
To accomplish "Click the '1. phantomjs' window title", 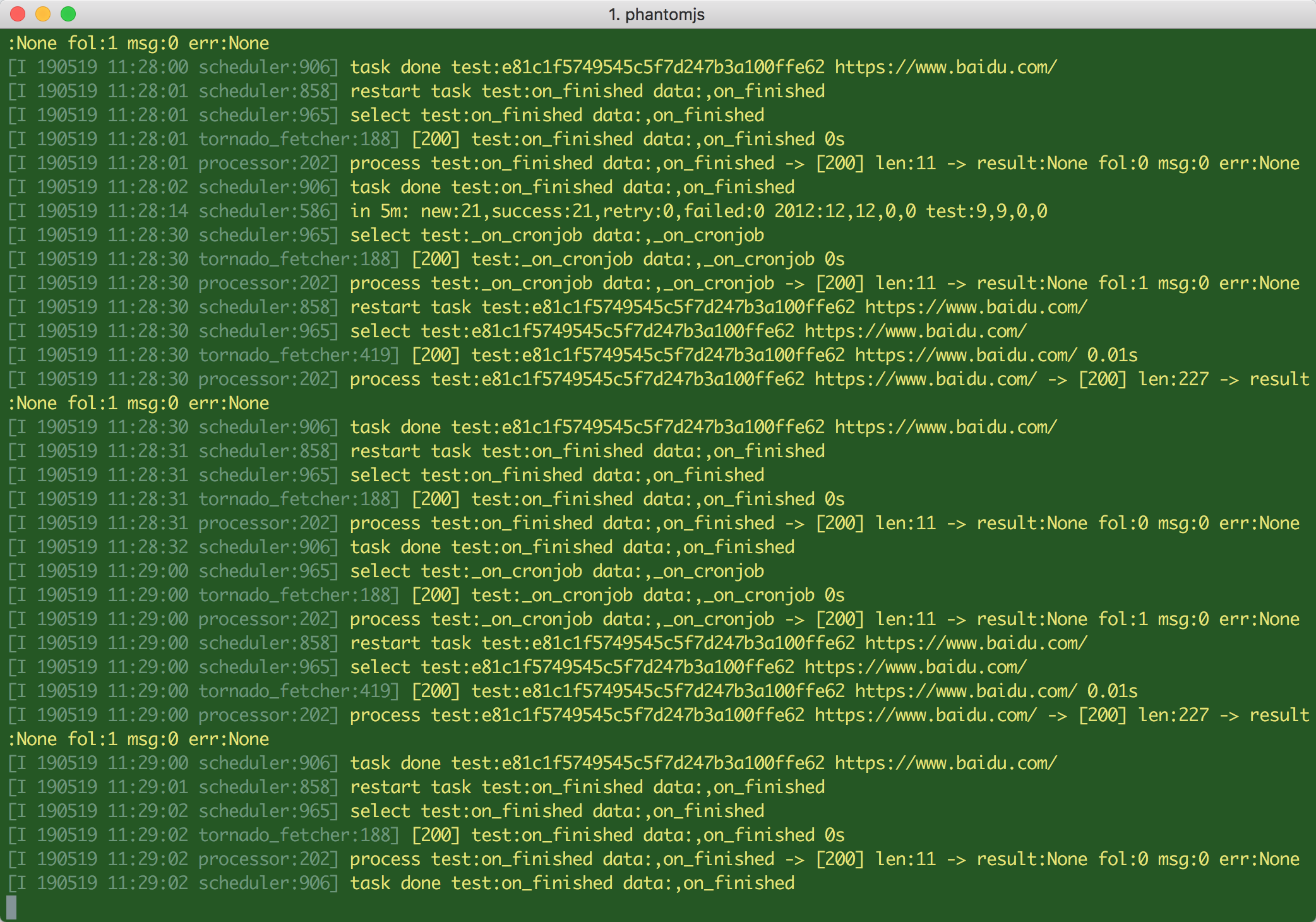I will tap(656, 14).
